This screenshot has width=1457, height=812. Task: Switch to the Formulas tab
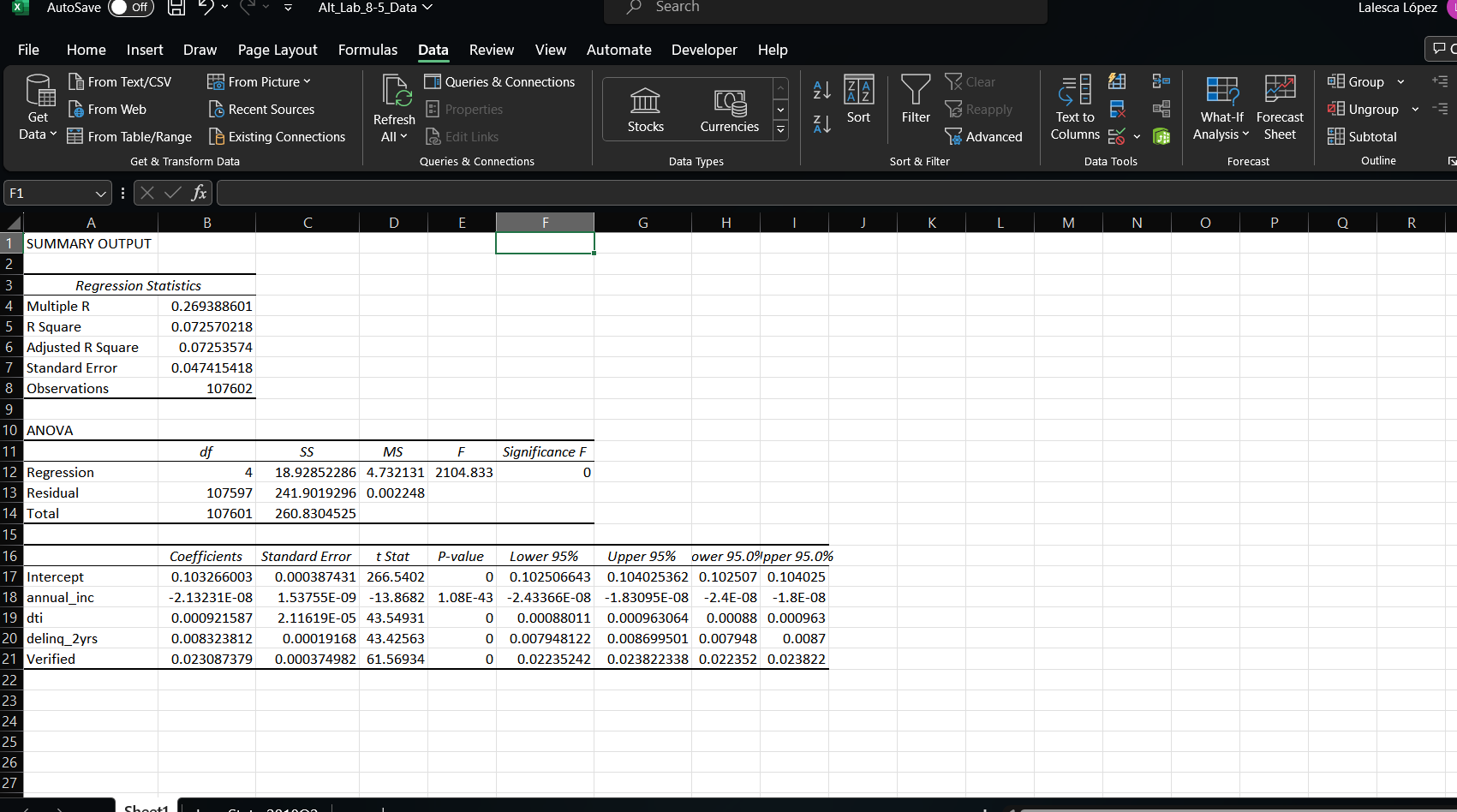[x=367, y=50]
